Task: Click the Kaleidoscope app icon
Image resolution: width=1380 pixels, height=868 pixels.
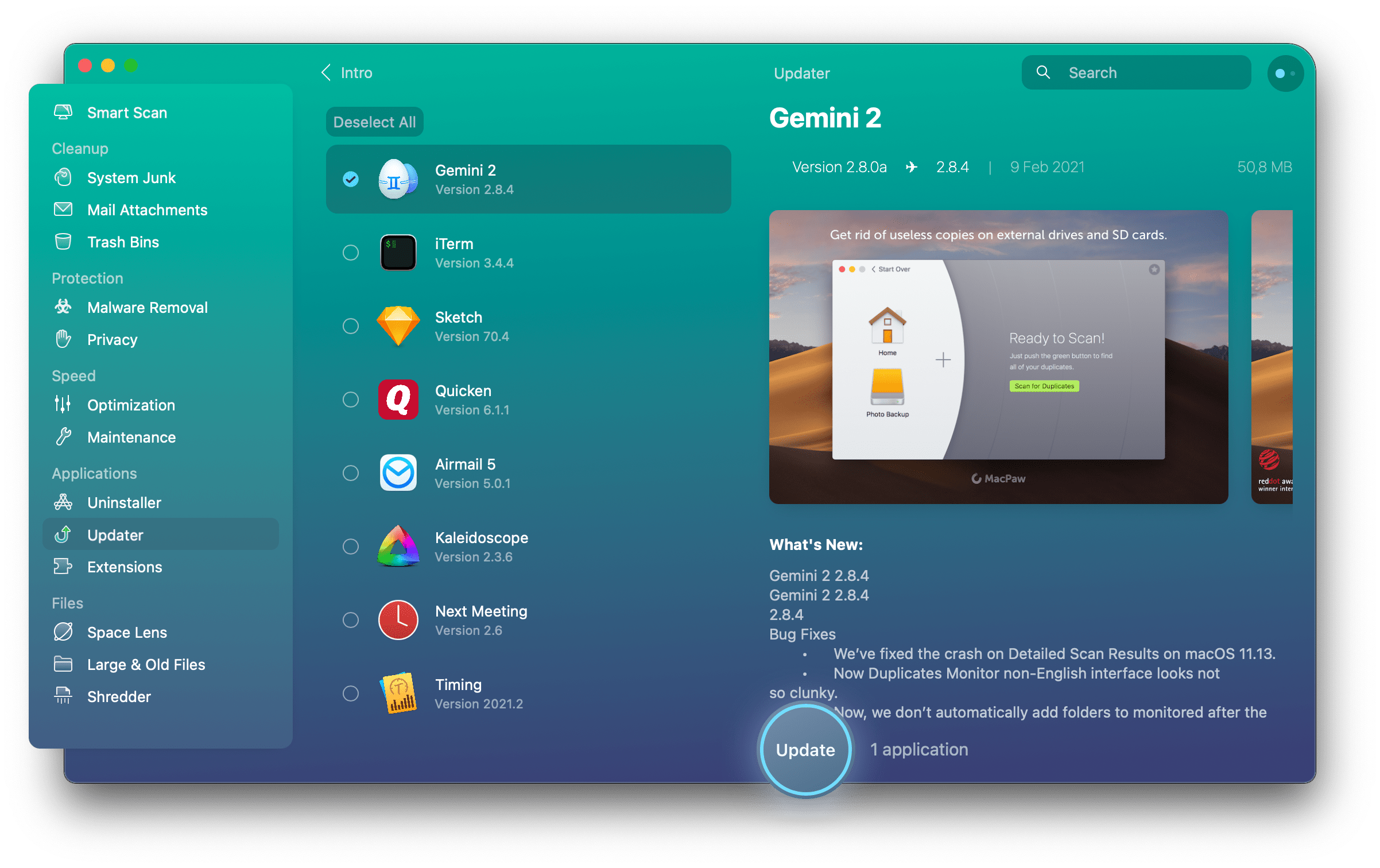Action: pos(398,545)
